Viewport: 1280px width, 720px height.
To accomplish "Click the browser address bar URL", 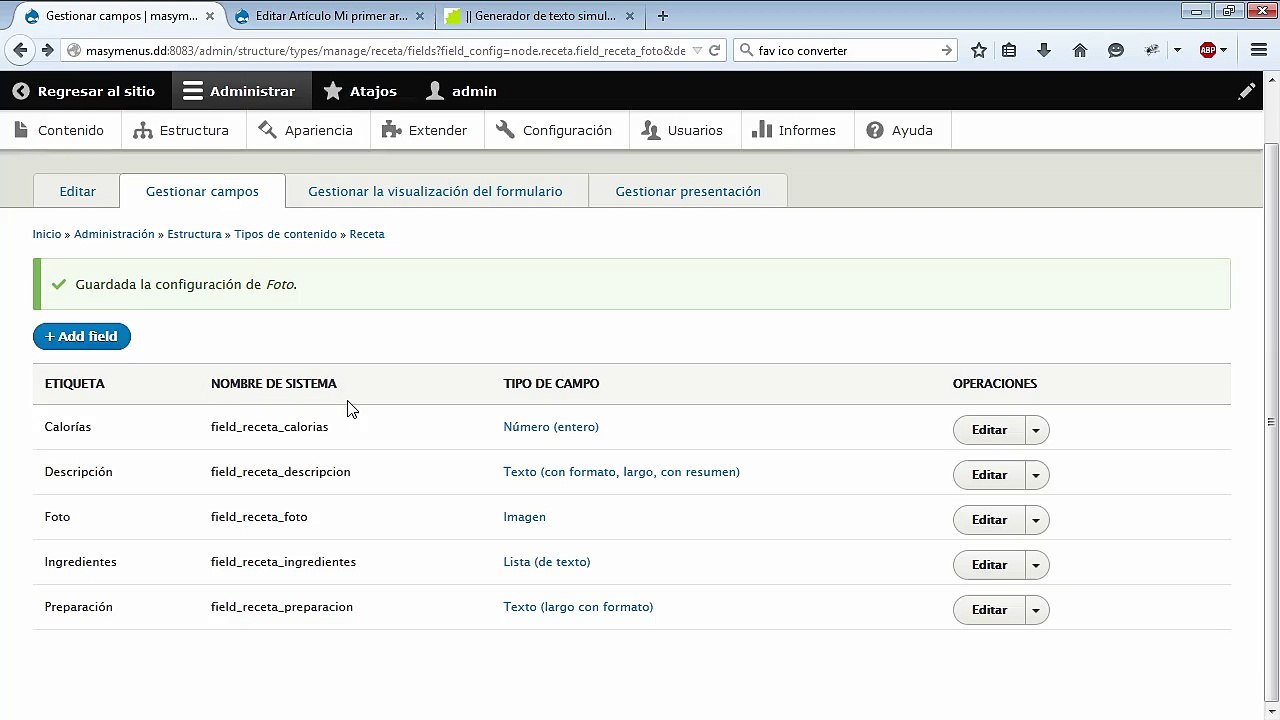I will tap(385, 51).
